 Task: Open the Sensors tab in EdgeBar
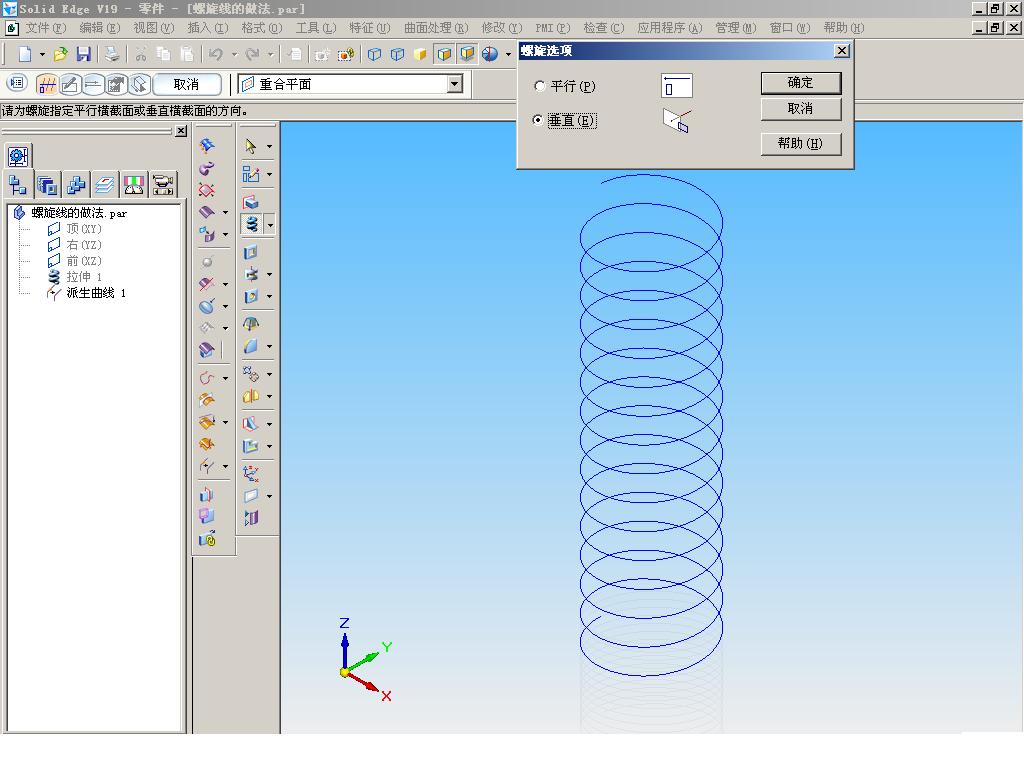click(x=134, y=185)
